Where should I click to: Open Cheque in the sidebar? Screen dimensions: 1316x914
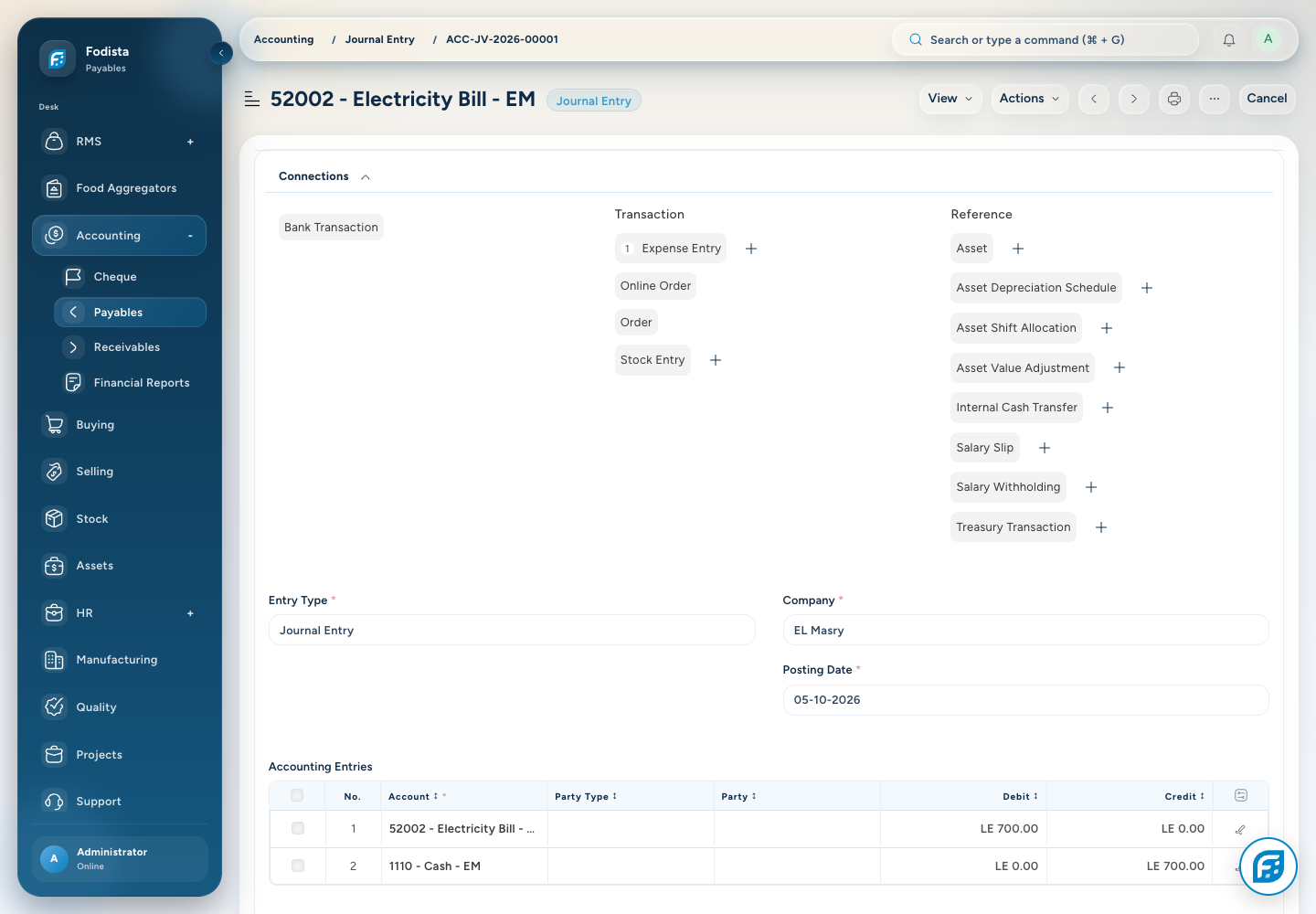click(x=130, y=277)
